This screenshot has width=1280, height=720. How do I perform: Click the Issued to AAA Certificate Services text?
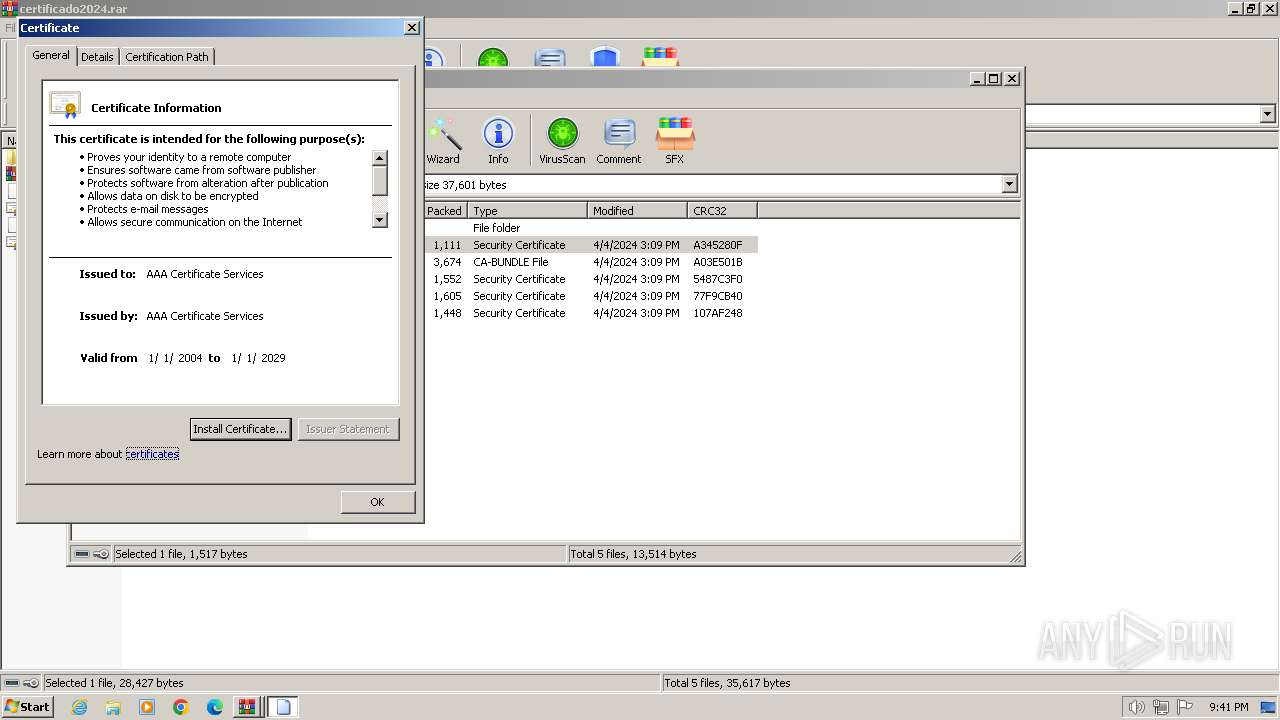tap(205, 274)
